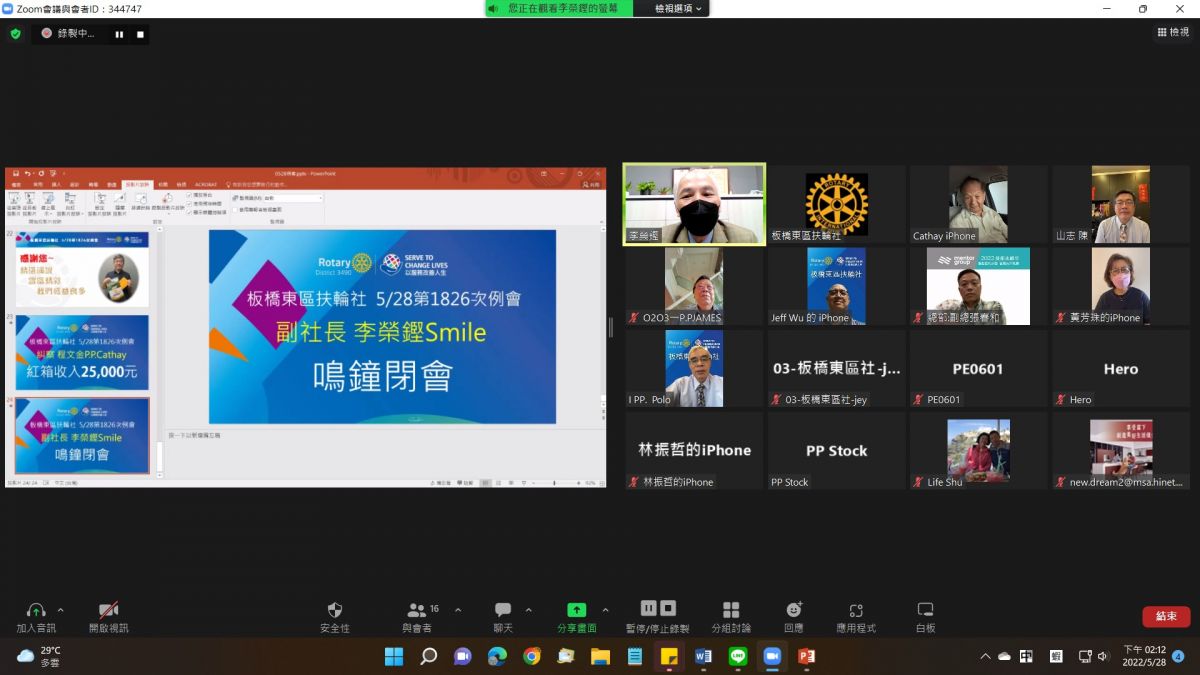Image resolution: width=1200 pixels, height=675 pixels.
Task: Open Microsoft Edge from taskbar
Action: 497,656
